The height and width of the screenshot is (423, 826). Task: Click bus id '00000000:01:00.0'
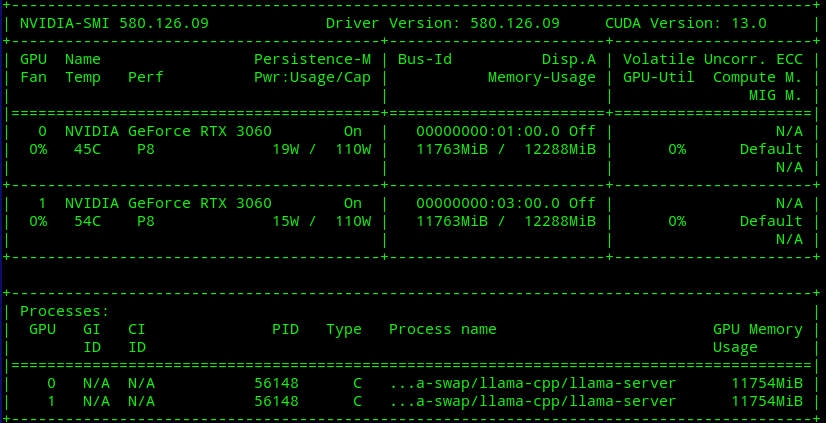488,132
